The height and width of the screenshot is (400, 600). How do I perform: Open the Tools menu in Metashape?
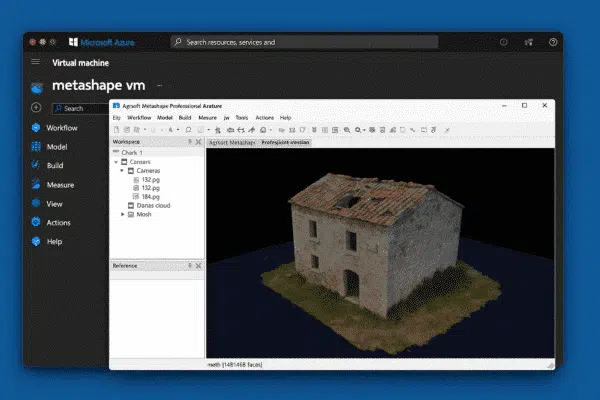click(241, 118)
